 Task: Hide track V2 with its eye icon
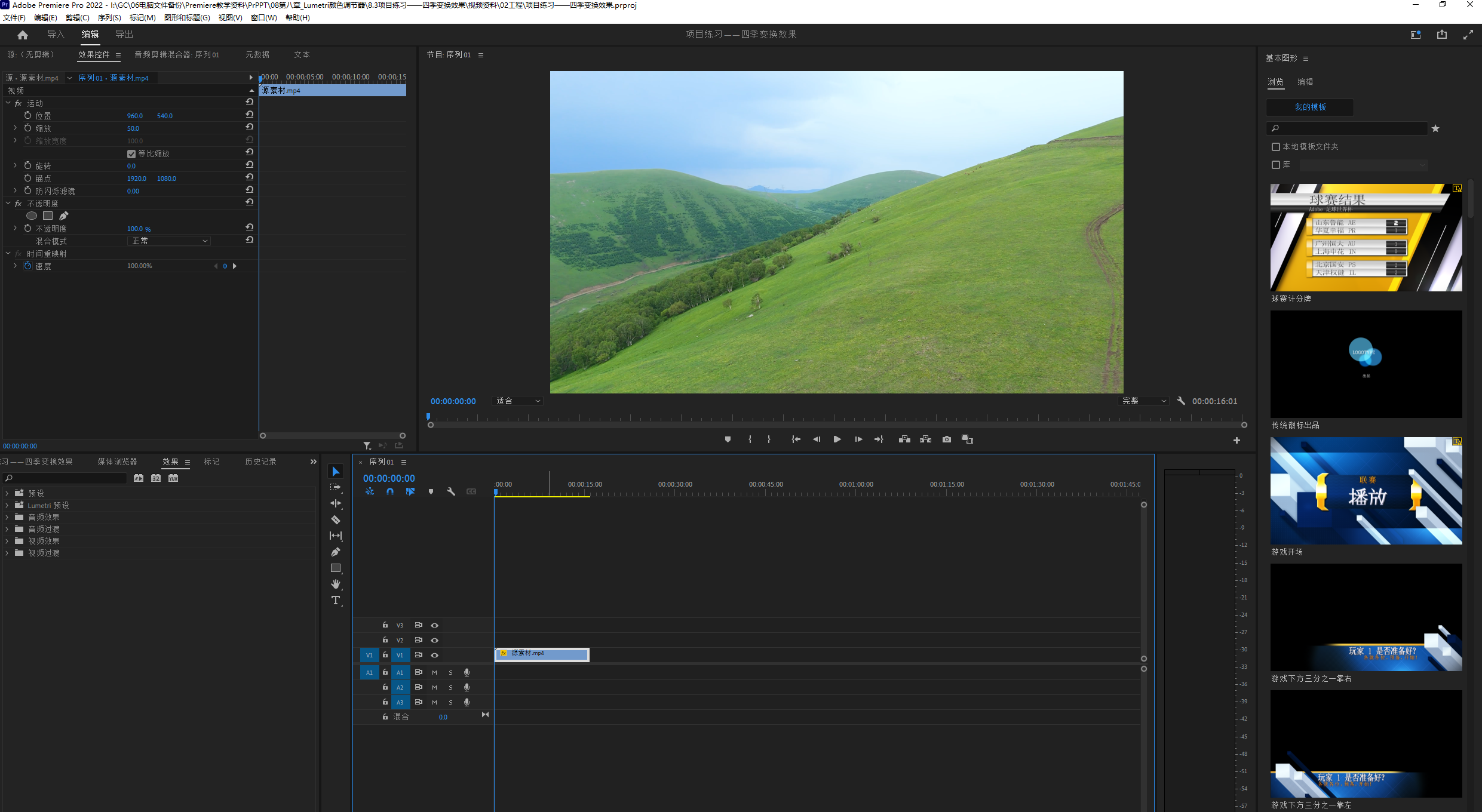[435, 640]
